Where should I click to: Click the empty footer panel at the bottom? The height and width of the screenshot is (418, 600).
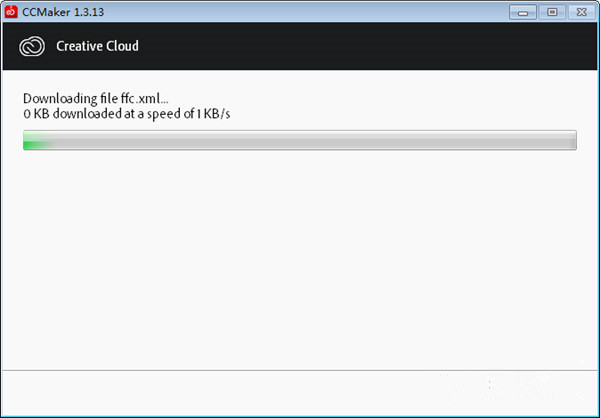[x=300, y=392]
